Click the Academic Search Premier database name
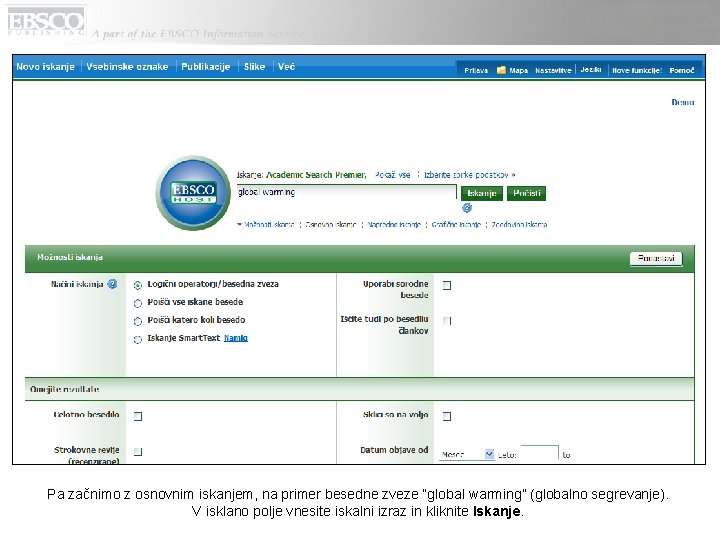The height and width of the screenshot is (540, 720). [316, 175]
